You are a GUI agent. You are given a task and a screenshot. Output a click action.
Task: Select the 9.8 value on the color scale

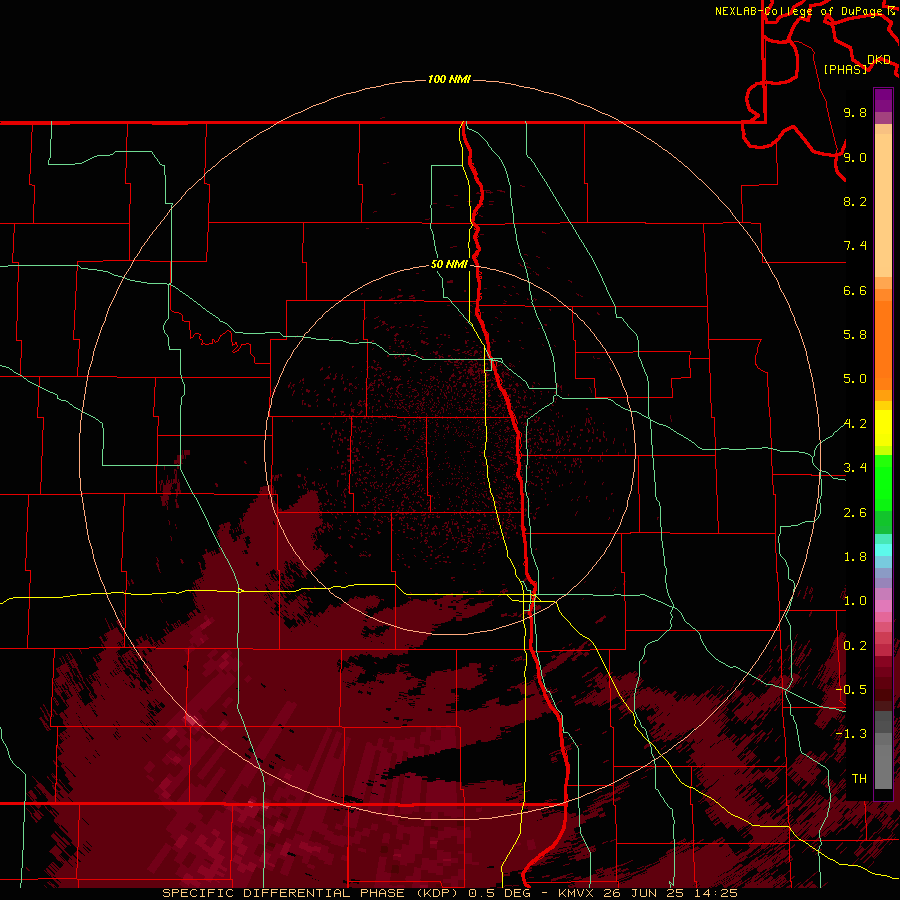click(855, 112)
